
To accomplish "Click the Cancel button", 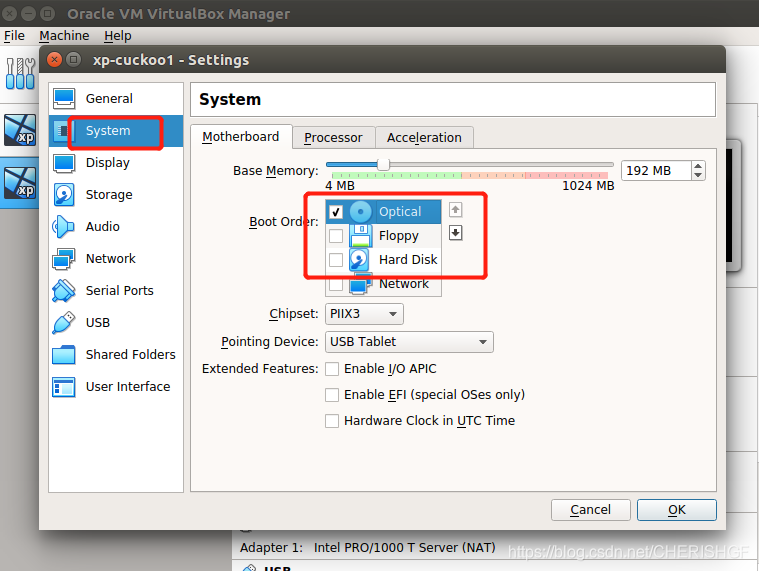I will [591, 510].
